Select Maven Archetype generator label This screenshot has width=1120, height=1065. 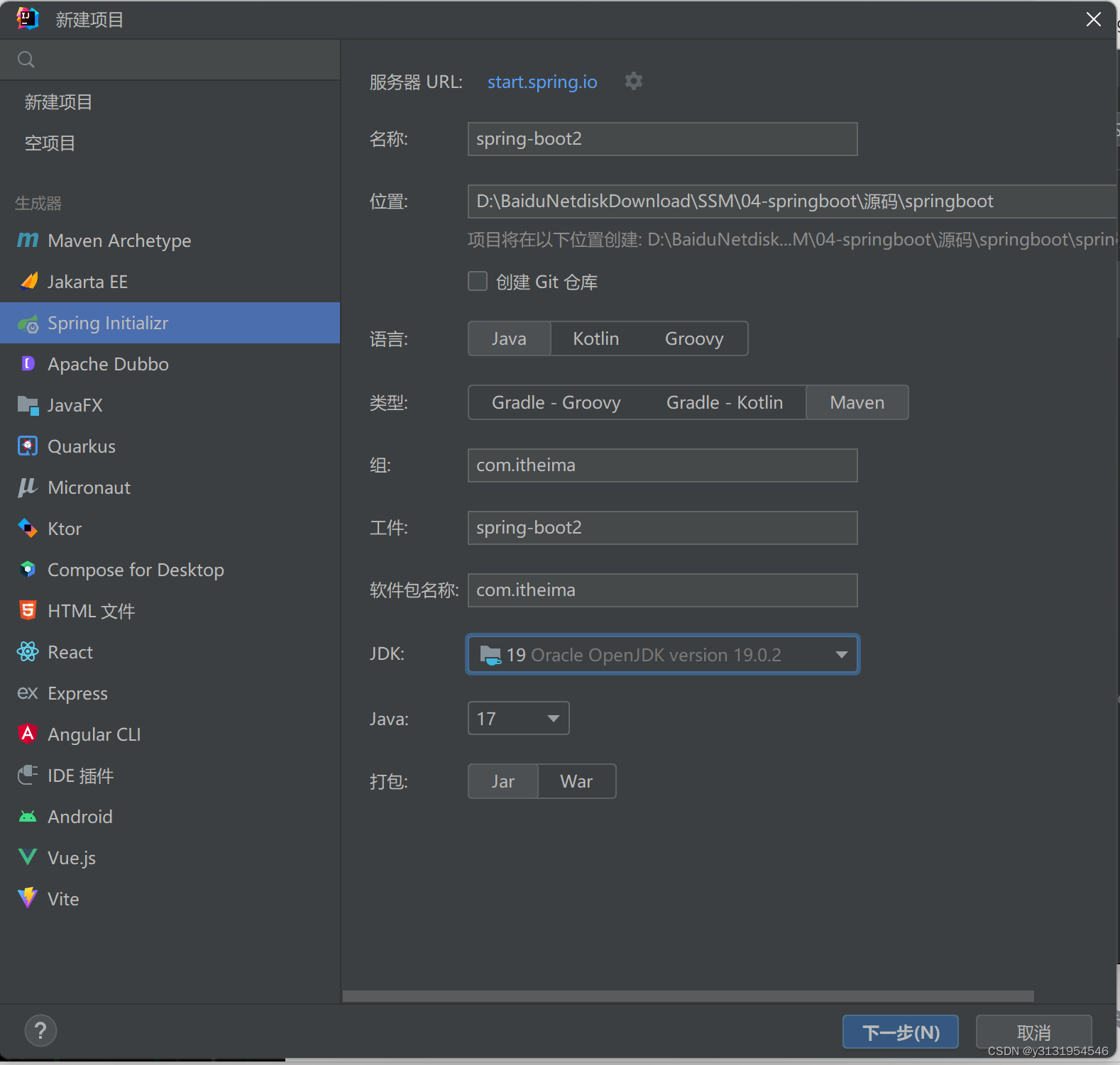(119, 241)
